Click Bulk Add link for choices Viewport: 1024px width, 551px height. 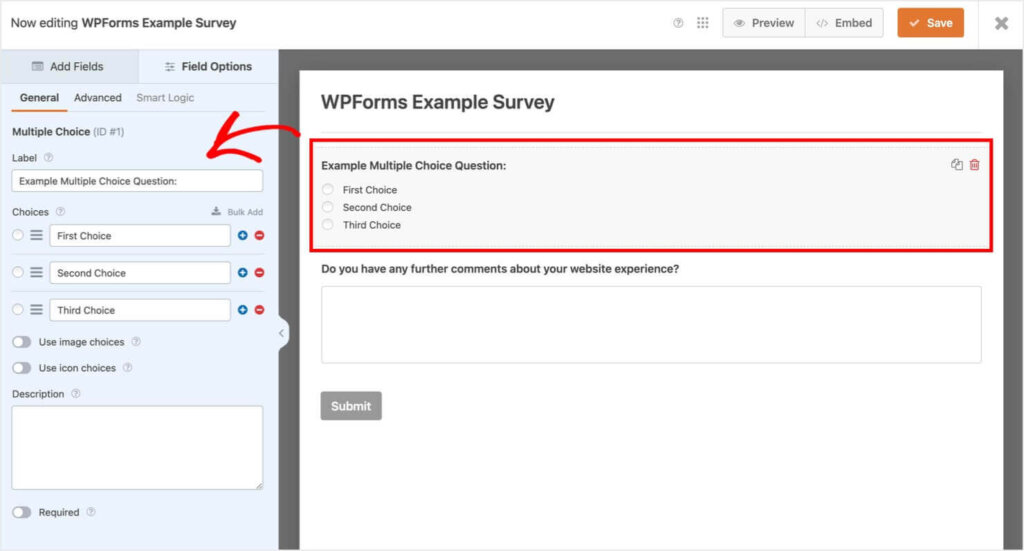click(x=237, y=212)
